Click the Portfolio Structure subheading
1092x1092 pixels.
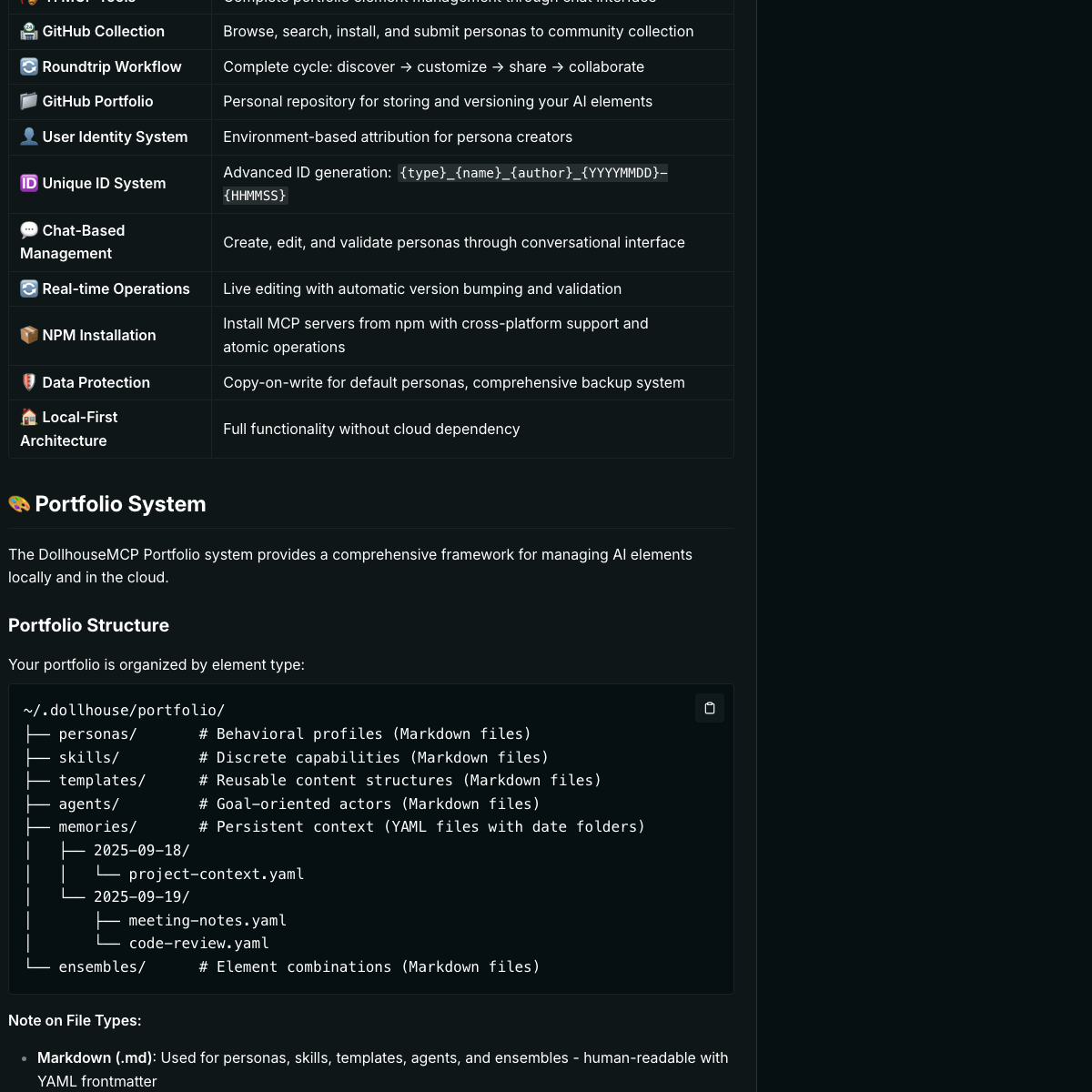click(88, 625)
